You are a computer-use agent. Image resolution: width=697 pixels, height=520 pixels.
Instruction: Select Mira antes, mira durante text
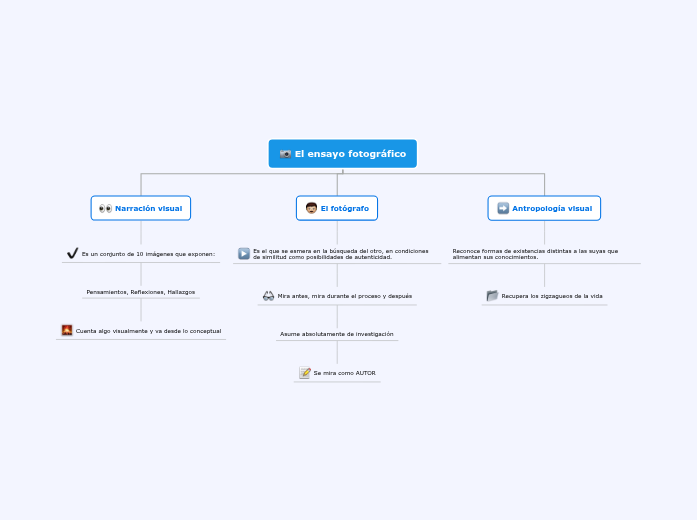344,296
